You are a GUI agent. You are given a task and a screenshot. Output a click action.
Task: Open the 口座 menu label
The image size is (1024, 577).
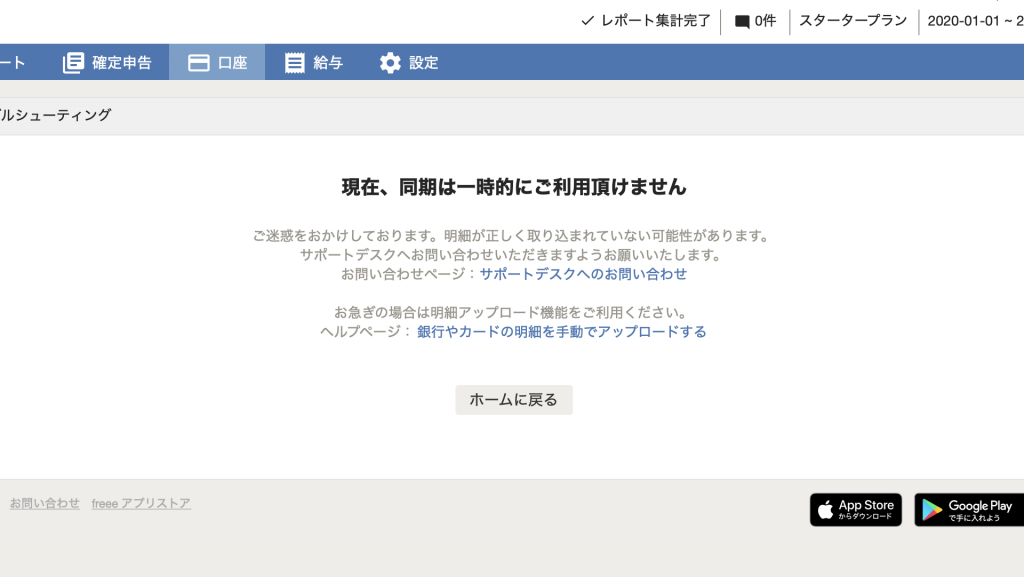click(x=232, y=63)
